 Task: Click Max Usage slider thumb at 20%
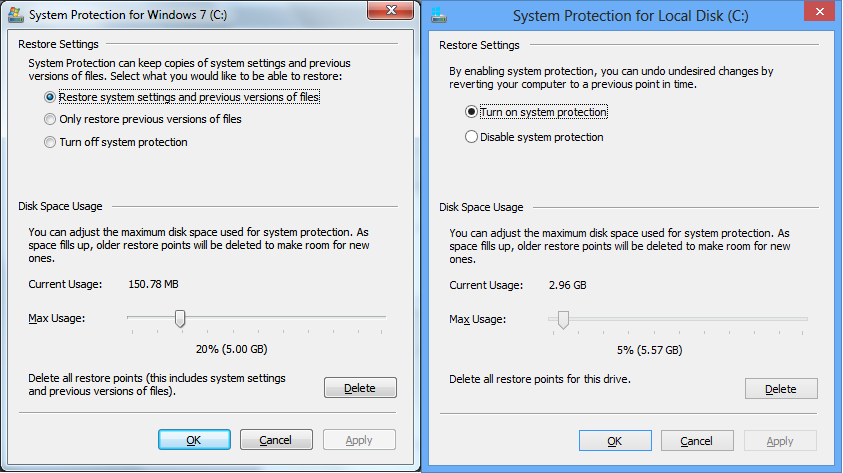coord(180,318)
